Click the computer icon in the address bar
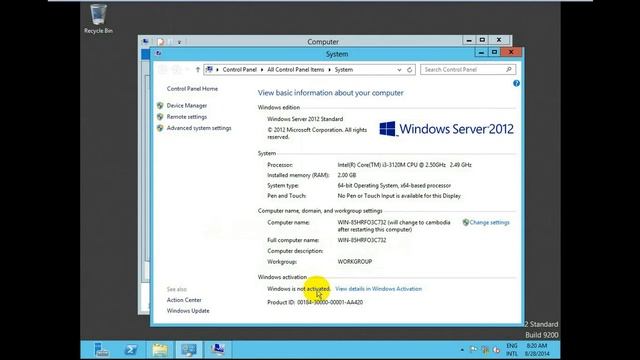 tap(209, 70)
